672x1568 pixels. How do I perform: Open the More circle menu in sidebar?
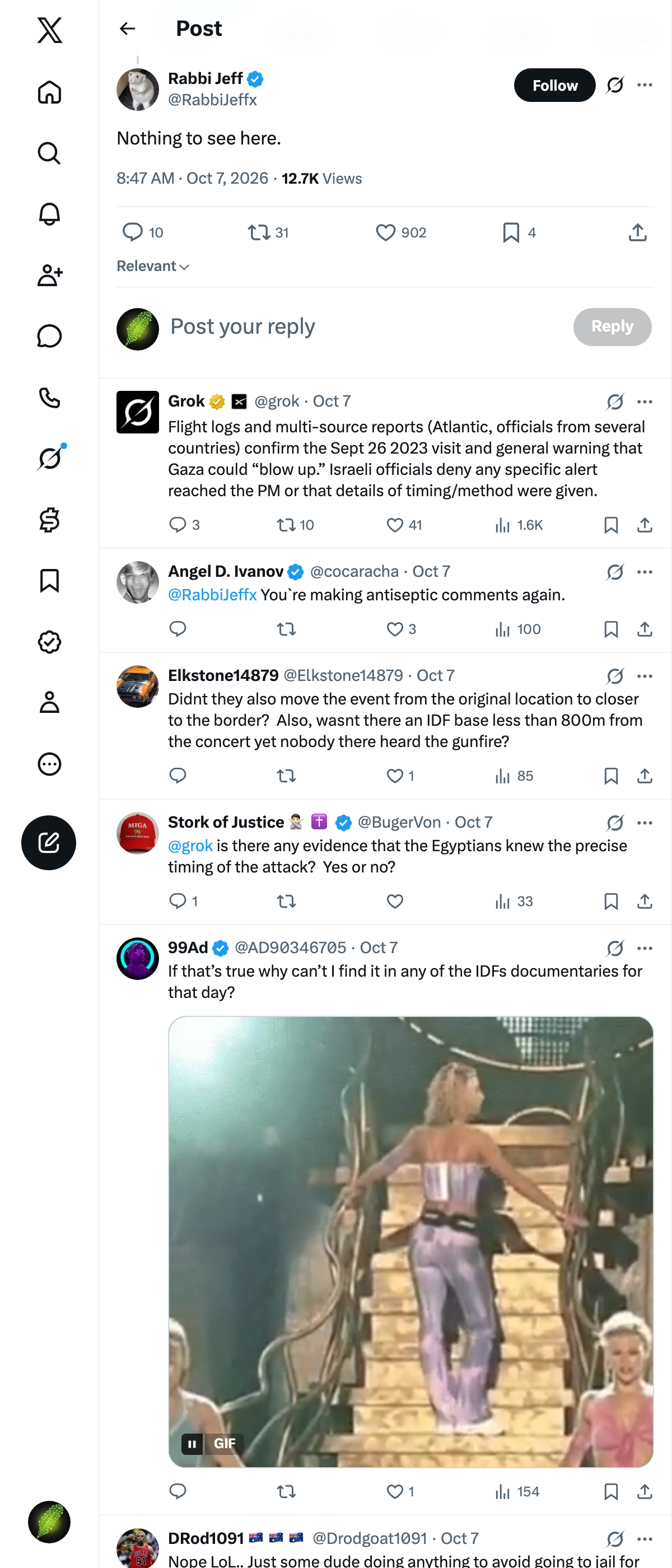tap(49, 764)
